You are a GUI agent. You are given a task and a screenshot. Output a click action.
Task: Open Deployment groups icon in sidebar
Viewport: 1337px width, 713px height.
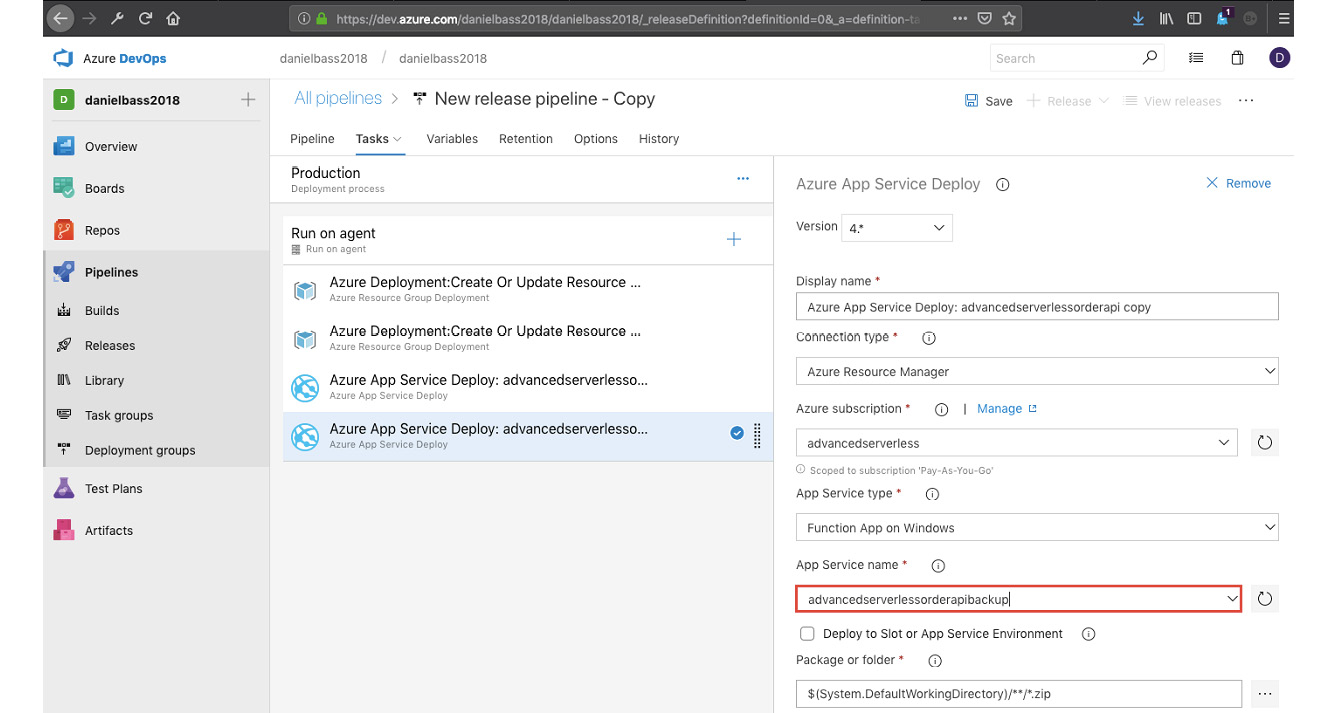point(64,450)
